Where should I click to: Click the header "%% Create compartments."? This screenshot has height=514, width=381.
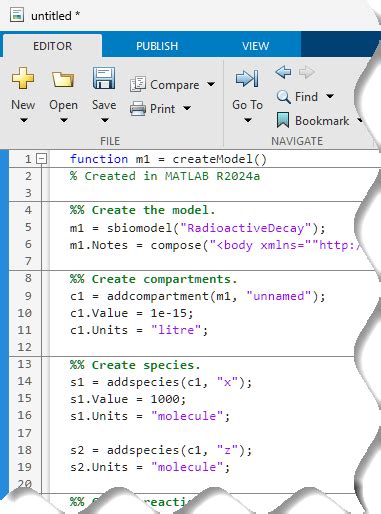(x=154, y=279)
